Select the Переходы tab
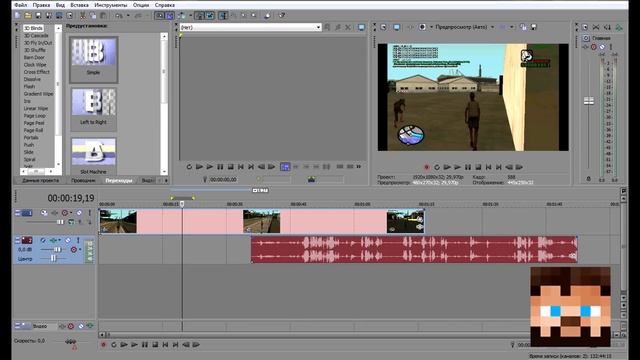This screenshot has width=640, height=360. pos(119,180)
